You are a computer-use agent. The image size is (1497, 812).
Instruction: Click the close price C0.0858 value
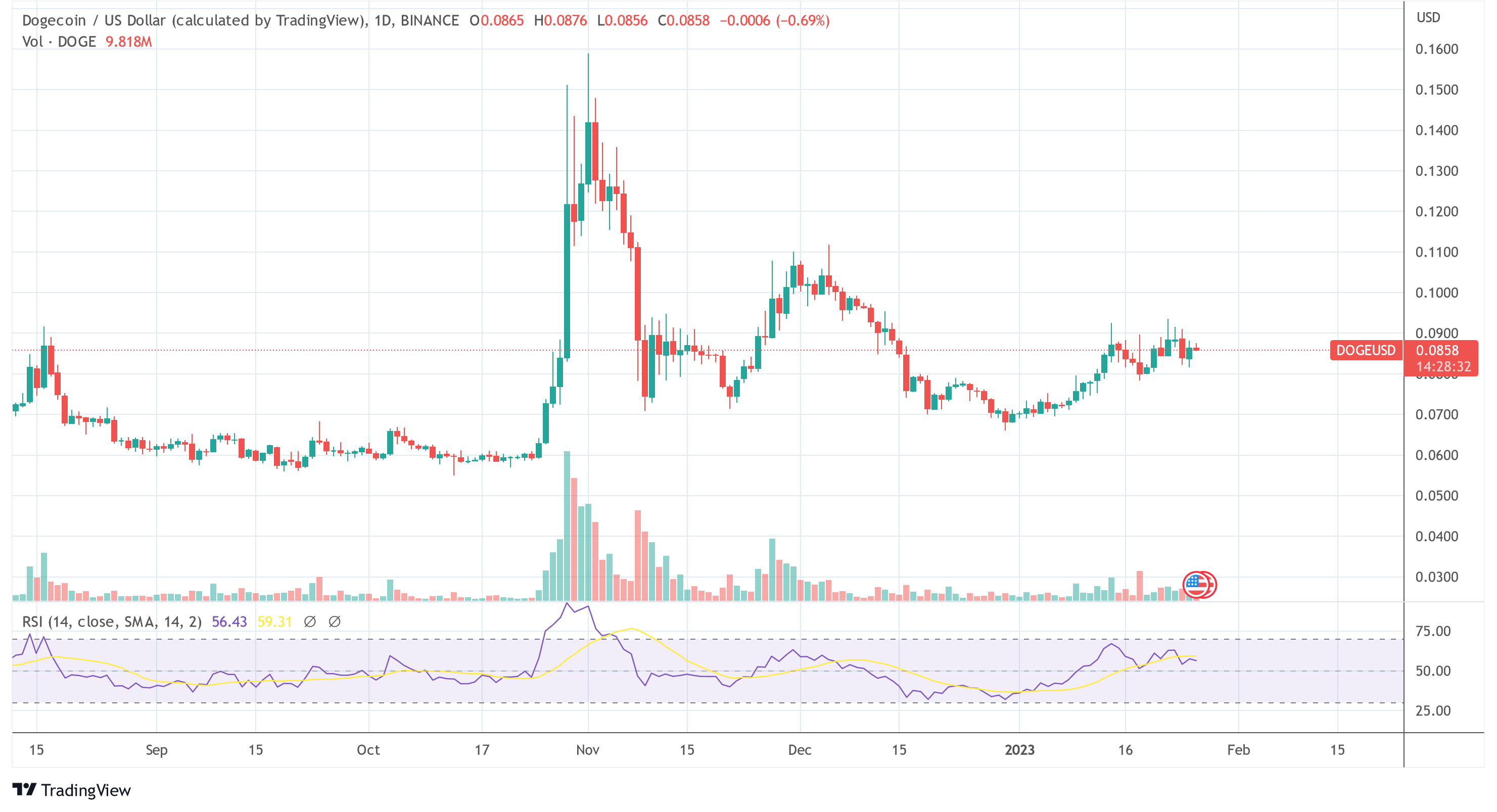pos(684,20)
